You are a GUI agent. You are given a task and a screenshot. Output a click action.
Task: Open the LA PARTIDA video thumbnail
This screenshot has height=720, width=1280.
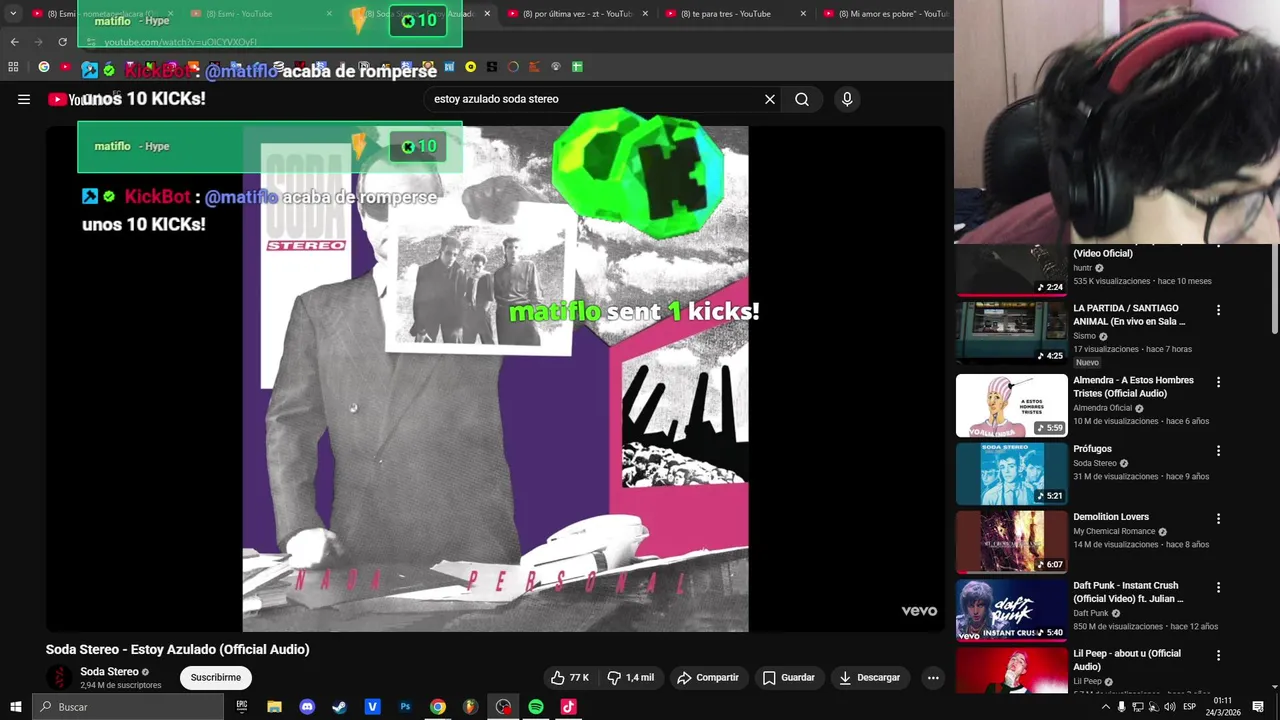[x=1011, y=333]
